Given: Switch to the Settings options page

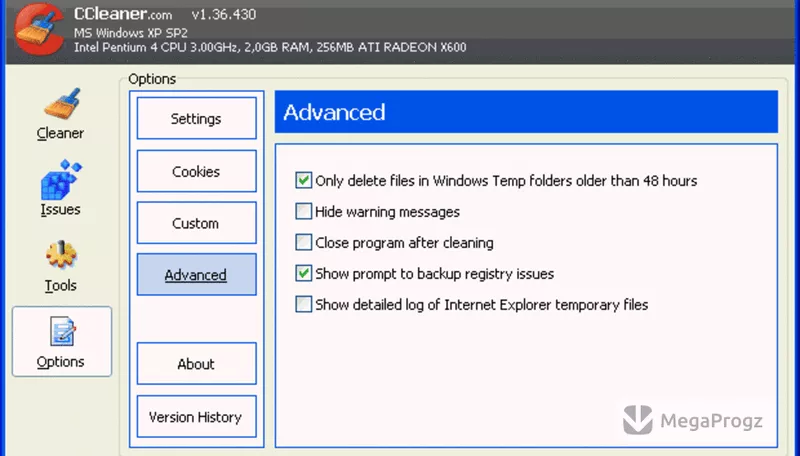Looking at the screenshot, I should tap(196, 118).
